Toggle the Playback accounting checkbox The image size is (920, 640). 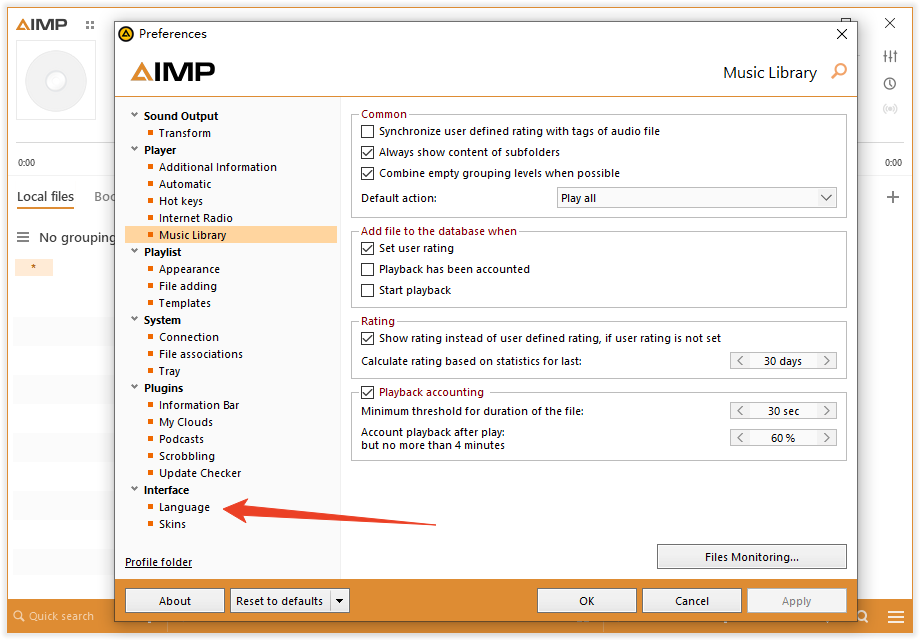(367, 392)
